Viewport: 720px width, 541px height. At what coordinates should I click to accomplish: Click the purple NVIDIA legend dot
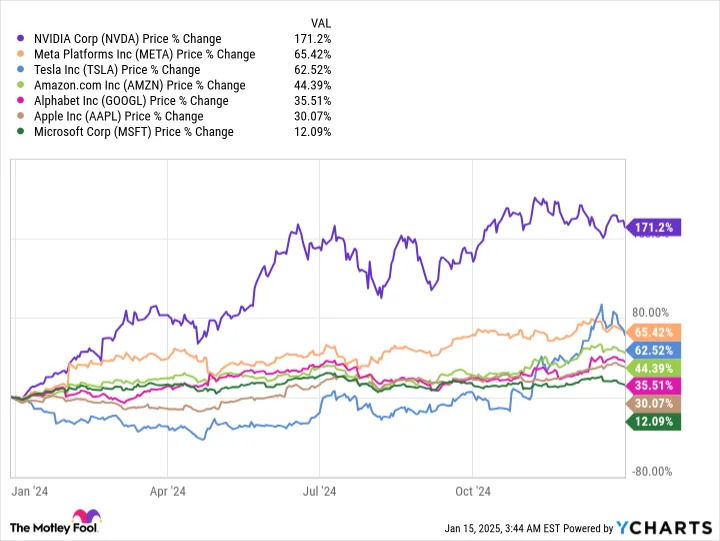[x=20, y=39]
